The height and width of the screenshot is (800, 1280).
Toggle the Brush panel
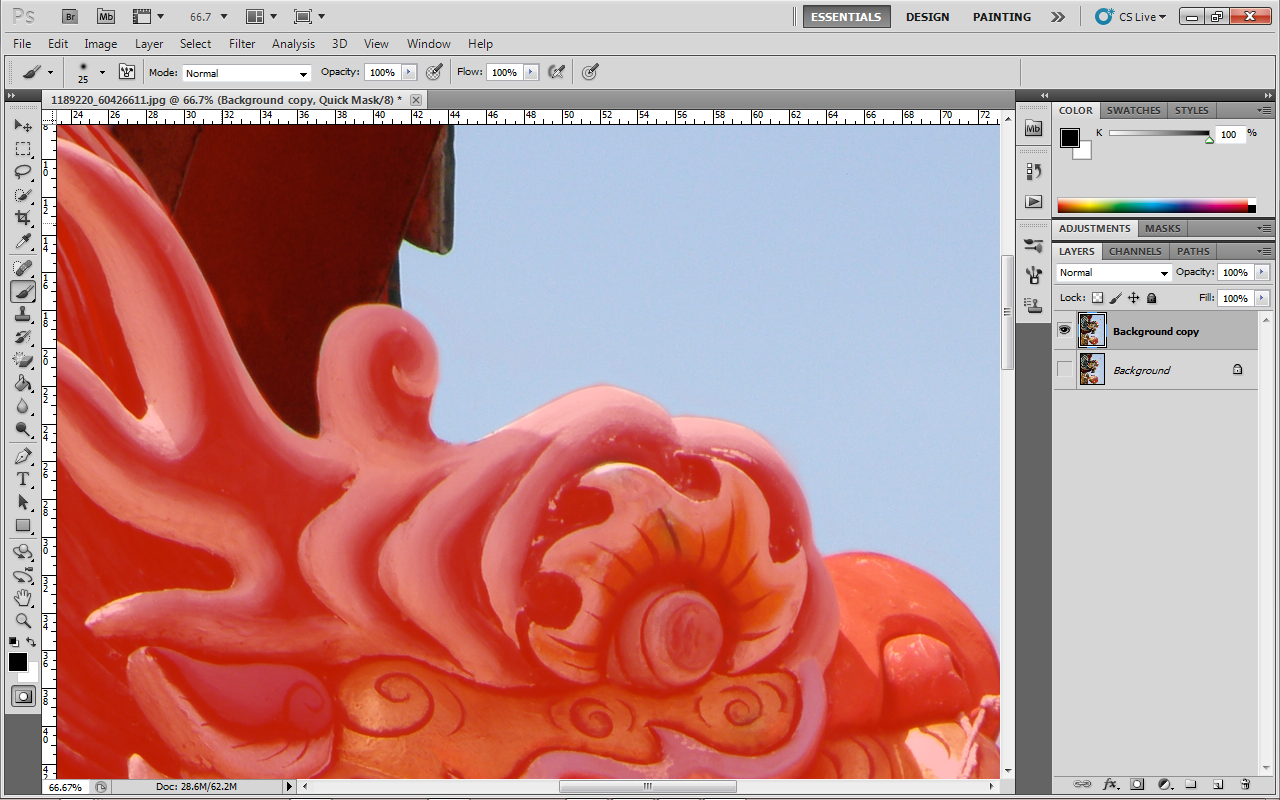[x=127, y=72]
